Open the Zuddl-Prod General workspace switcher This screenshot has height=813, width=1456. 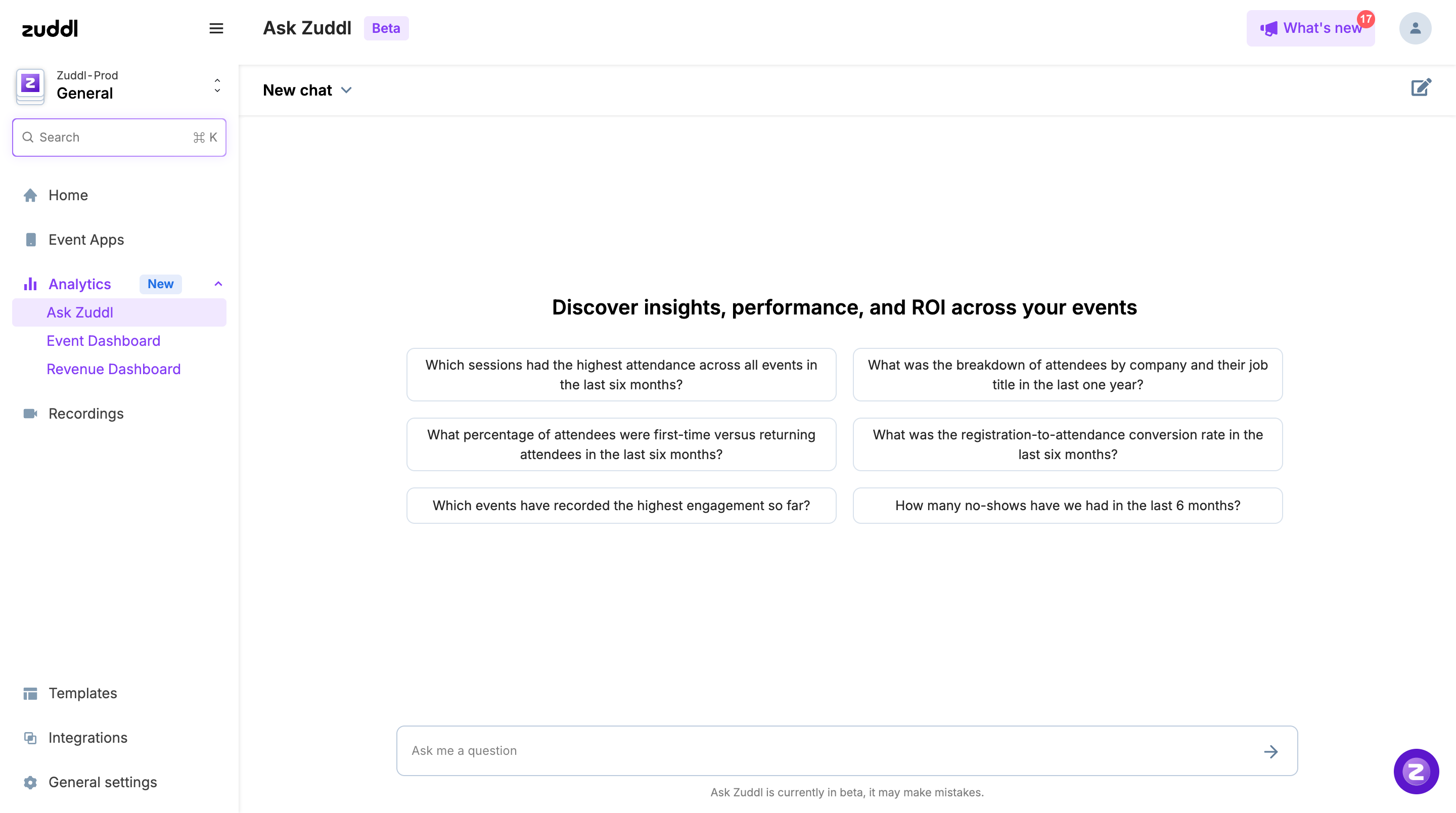[119, 86]
